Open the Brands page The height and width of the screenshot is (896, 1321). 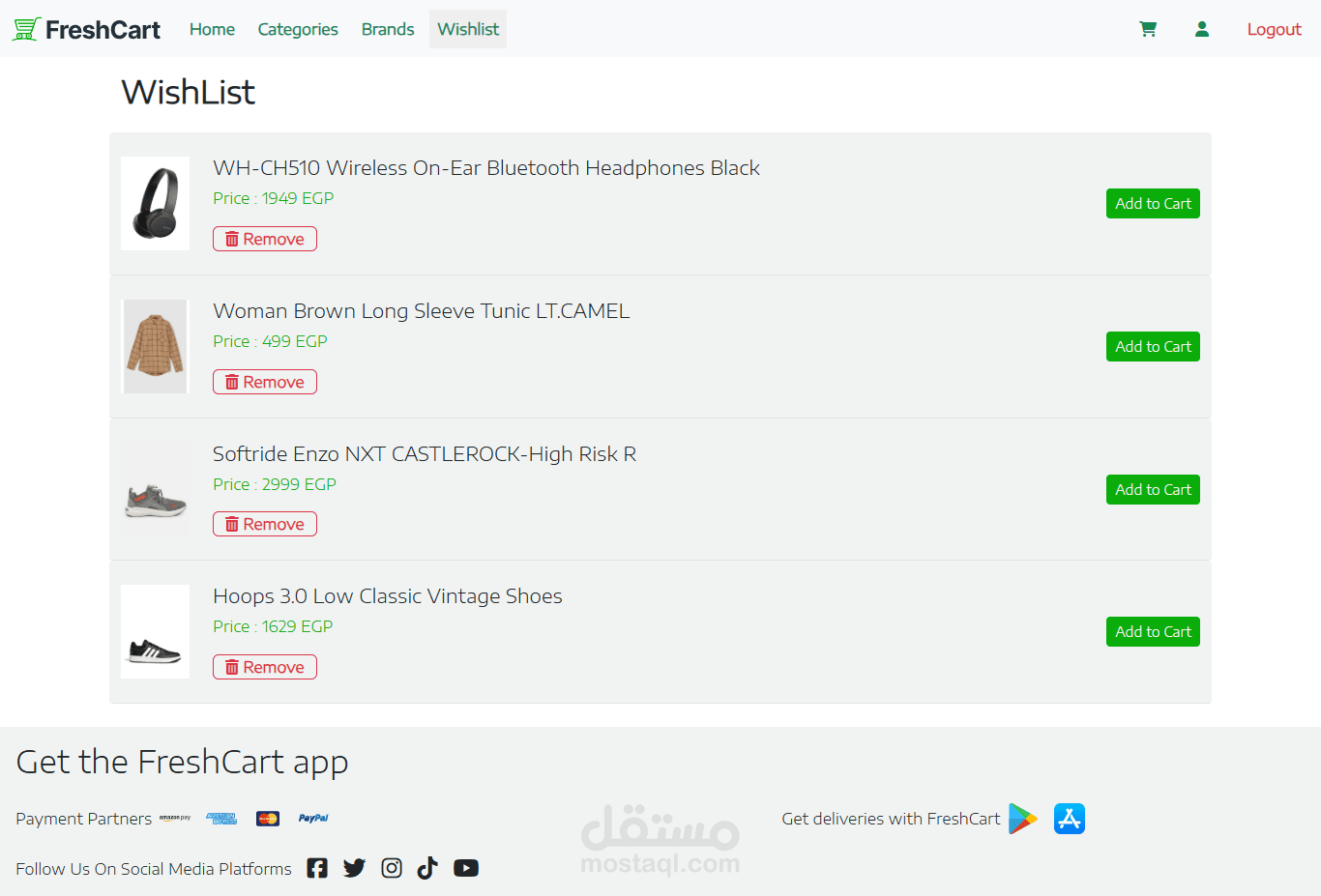click(x=388, y=29)
